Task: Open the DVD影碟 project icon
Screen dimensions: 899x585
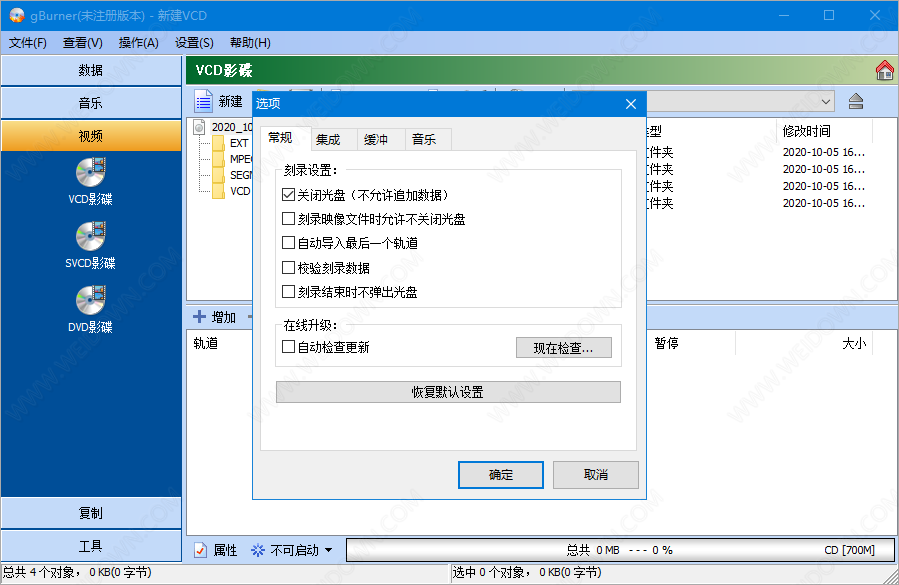Action: [x=91, y=310]
